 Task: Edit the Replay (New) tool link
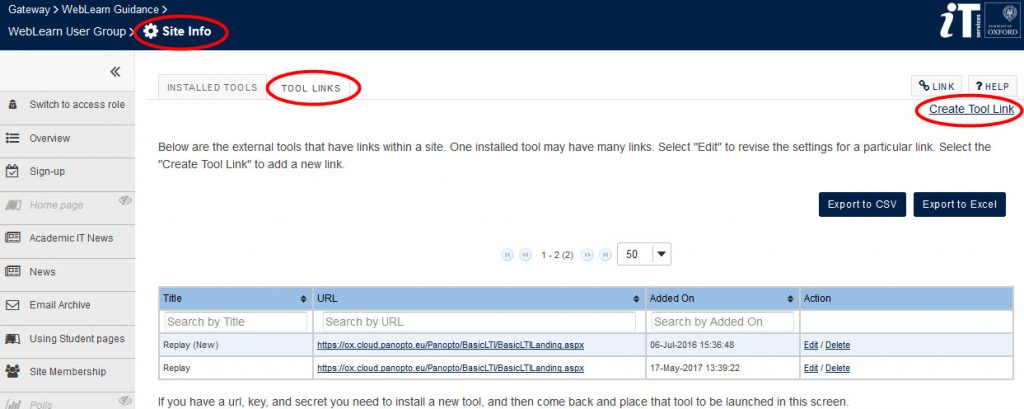[810, 345]
